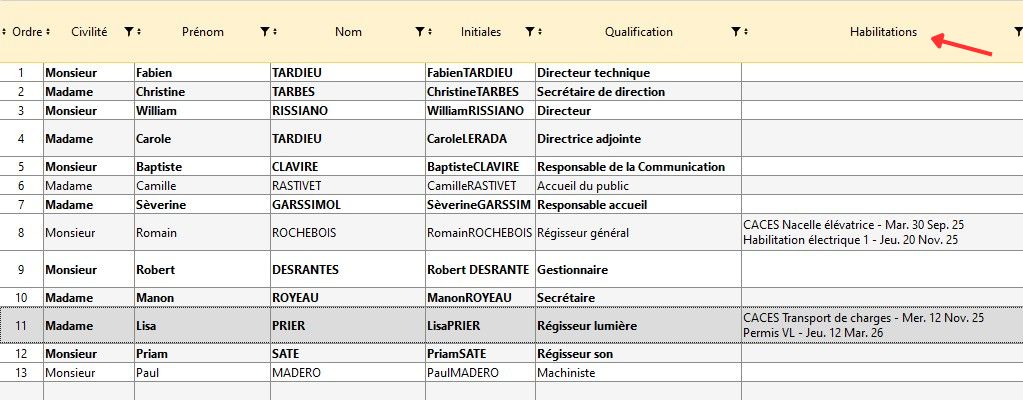Click Lisa PRIER's CACES Transport habilitation entry
This screenshot has height=400, width=1023.
click(x=864, y=318)
